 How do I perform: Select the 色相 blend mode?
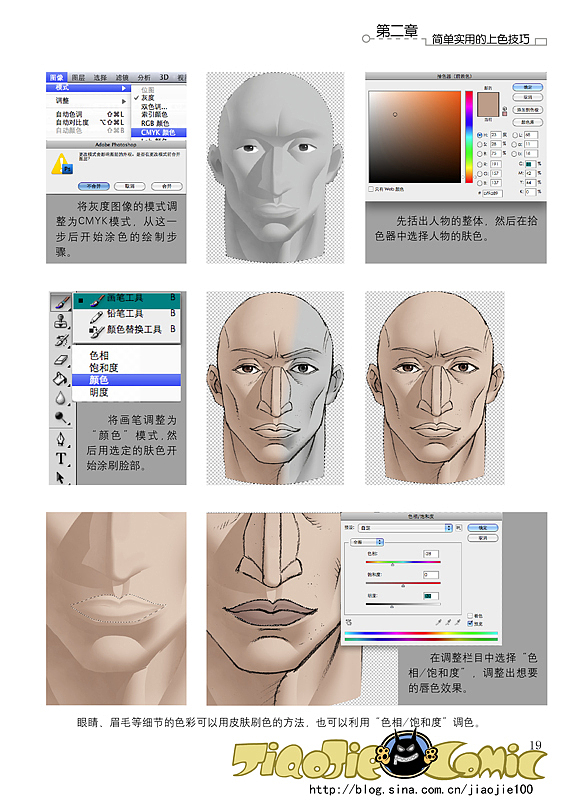[x=127, y=355]
